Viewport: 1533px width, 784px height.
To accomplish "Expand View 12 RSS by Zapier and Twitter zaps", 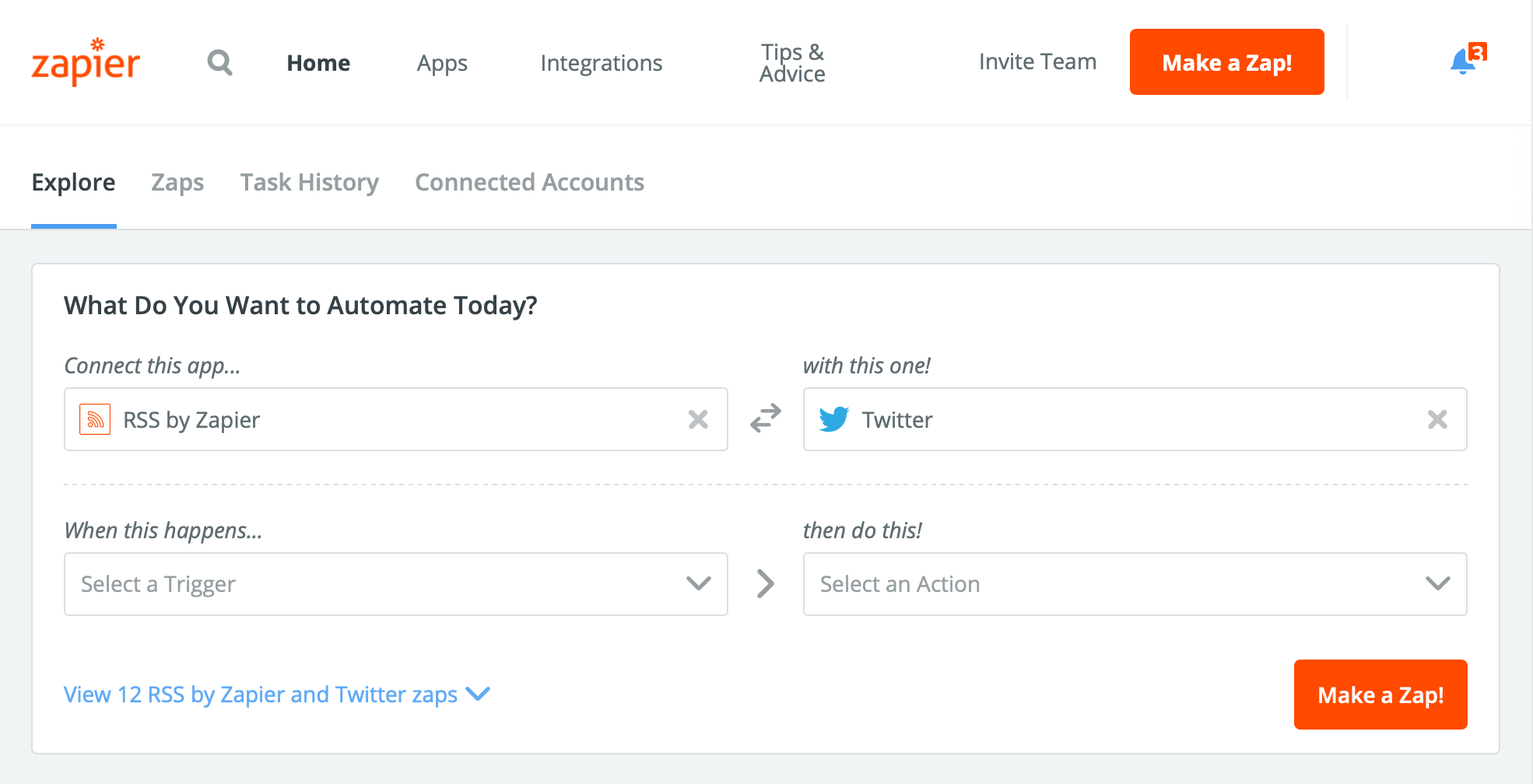I will [x=277, y=694].
